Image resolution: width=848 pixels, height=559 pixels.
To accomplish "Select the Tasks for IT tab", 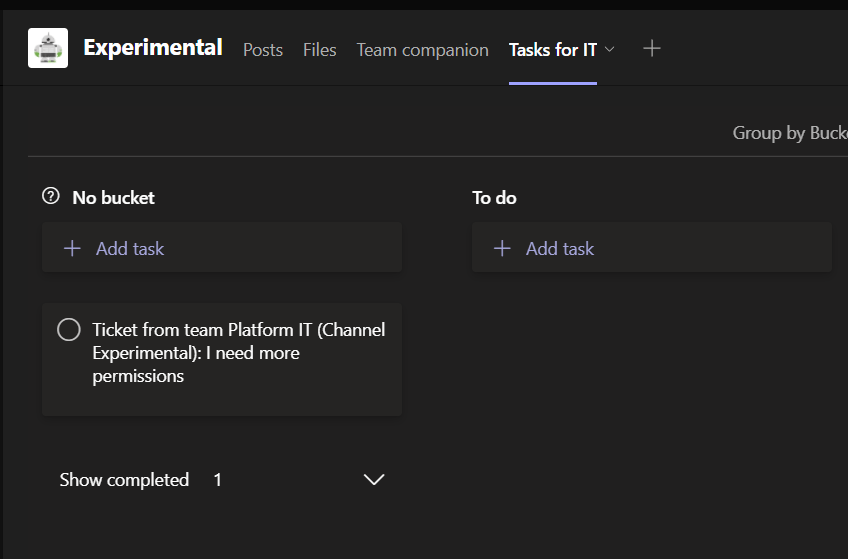I will (x=553, y=49).
